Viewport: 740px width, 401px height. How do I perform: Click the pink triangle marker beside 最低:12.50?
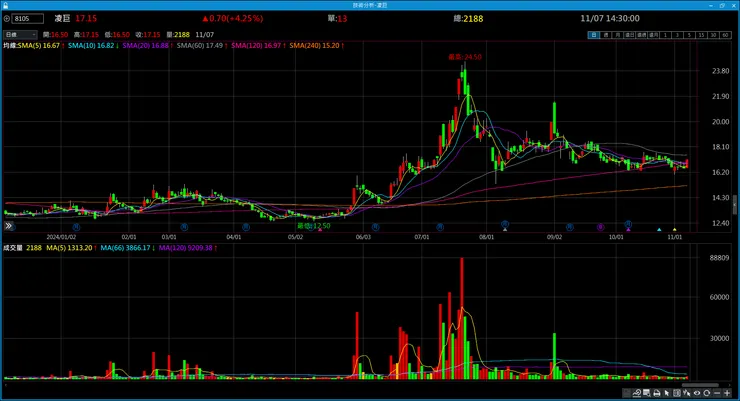[x=320, y=230]
